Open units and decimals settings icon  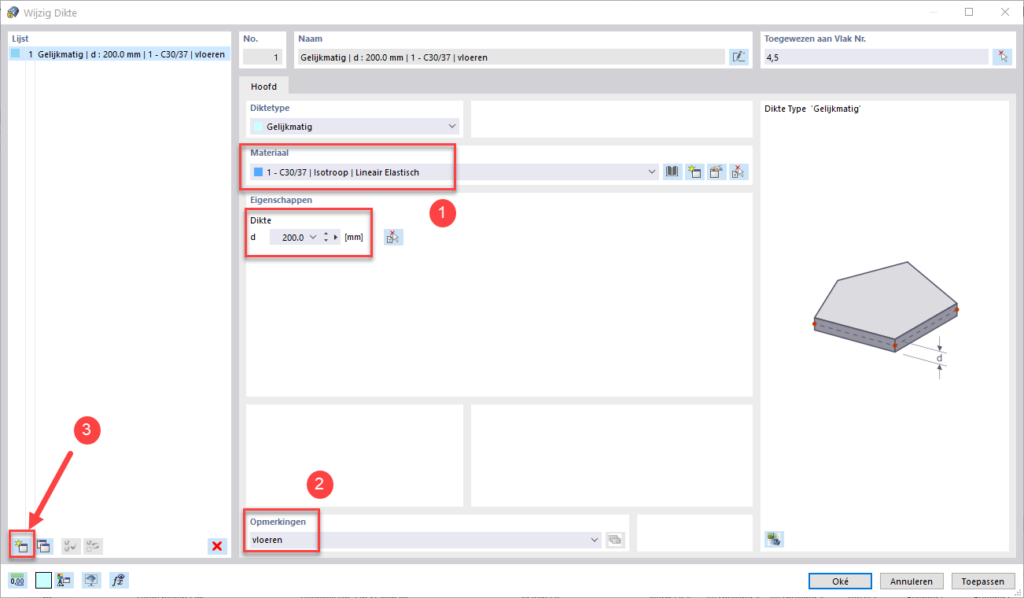click(18, 579)
